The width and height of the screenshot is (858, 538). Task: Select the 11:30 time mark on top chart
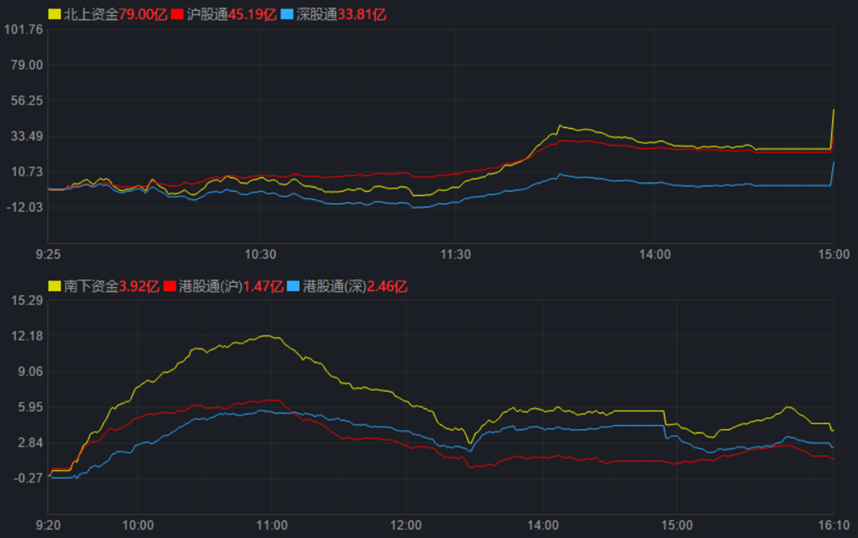(x=455, y=255)
